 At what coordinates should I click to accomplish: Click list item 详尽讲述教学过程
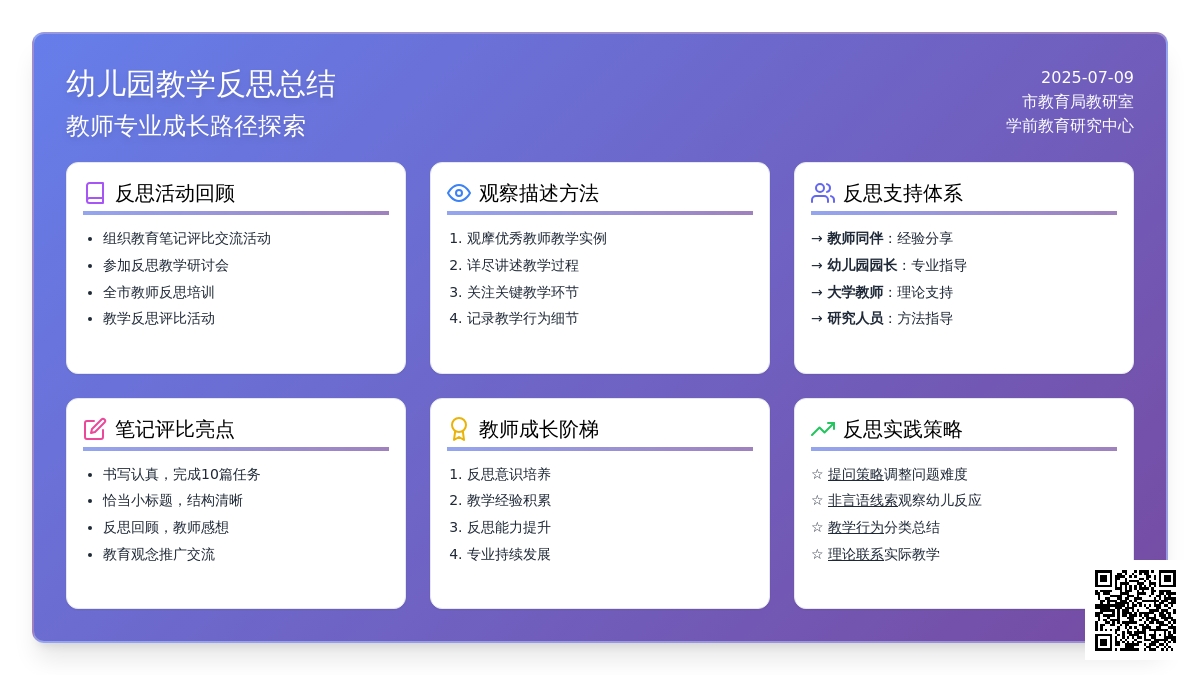coord(523,265)
